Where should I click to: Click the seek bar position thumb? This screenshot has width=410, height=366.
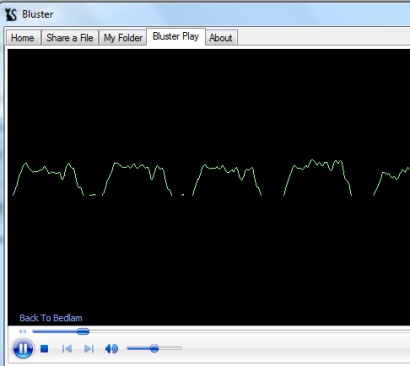click(x=83, y=331)
